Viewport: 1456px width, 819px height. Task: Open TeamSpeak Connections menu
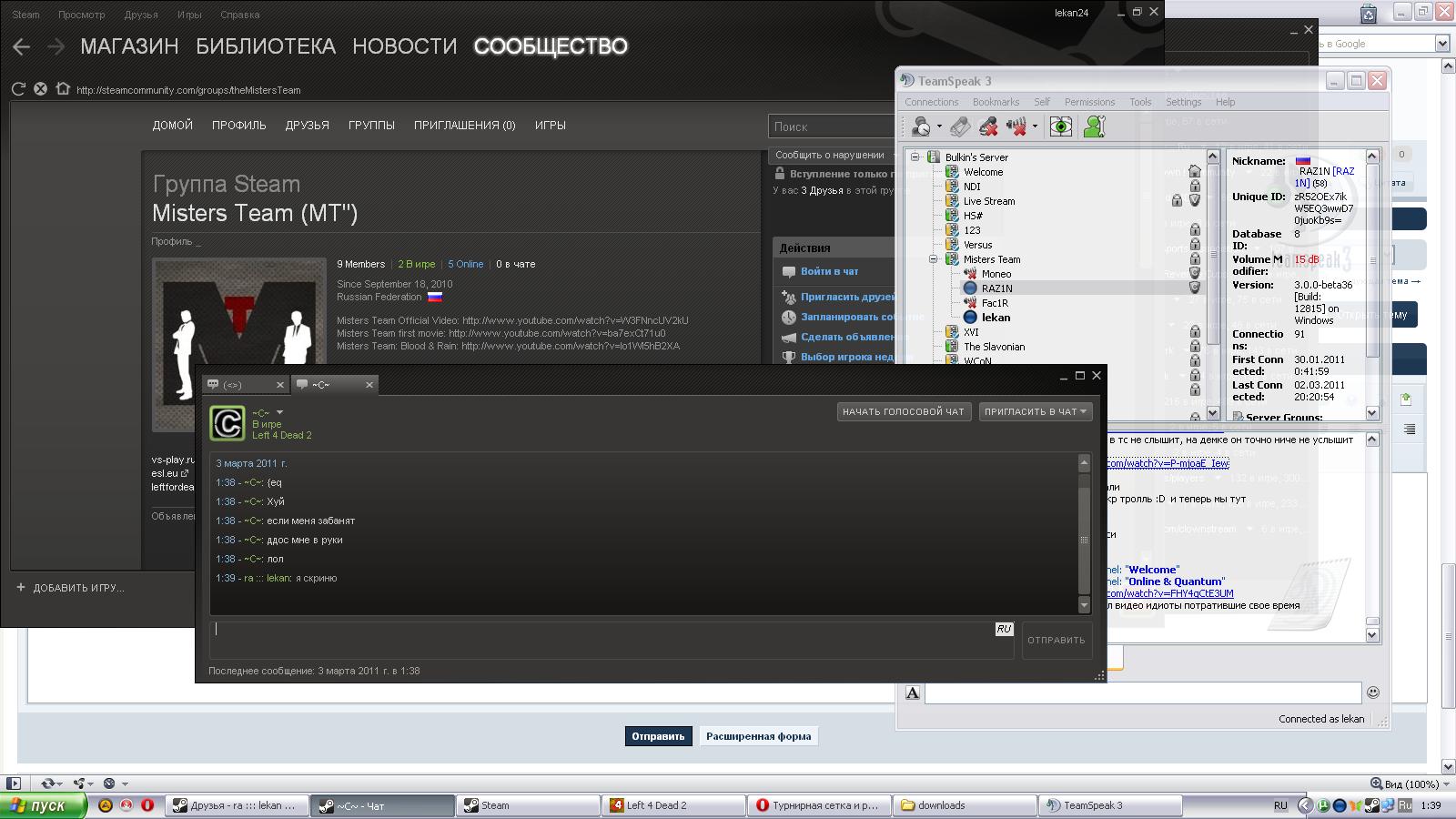(931, 102)
